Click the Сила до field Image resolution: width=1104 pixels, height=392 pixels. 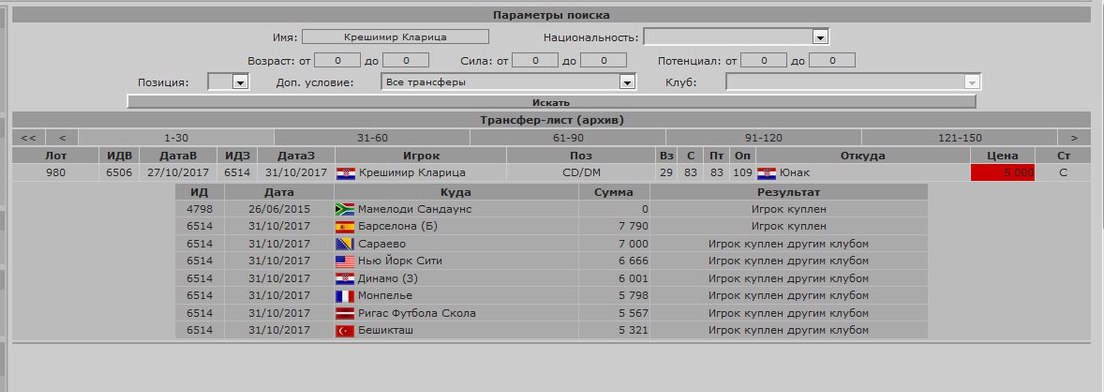click(603, 61)
